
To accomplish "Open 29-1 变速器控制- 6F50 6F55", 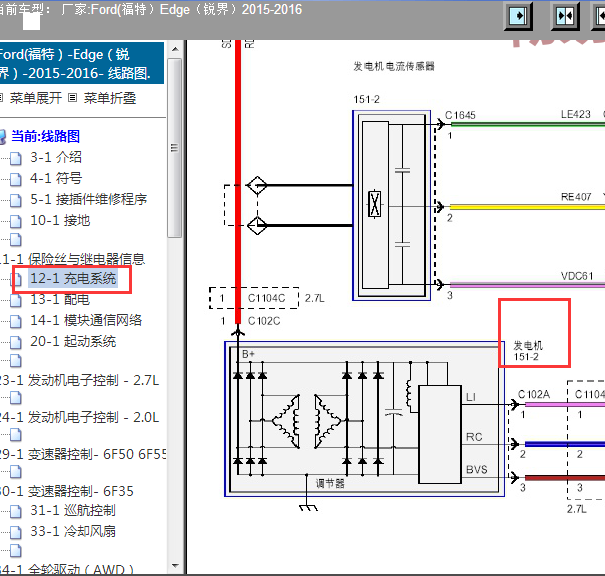I will coord(83,454).
